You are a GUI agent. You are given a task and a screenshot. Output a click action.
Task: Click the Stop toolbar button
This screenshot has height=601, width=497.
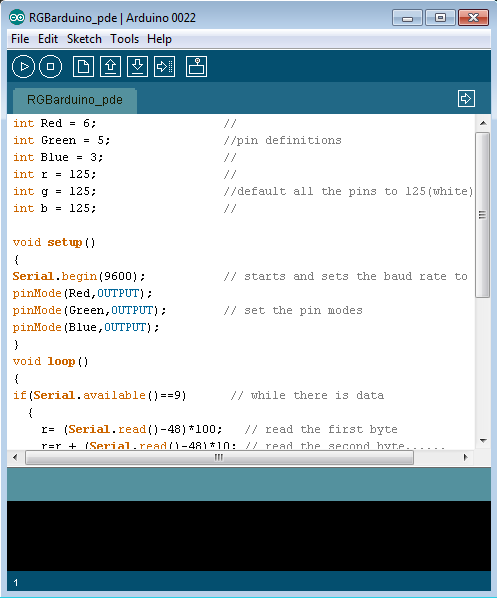pyautogui.click(x=50, y=67)
